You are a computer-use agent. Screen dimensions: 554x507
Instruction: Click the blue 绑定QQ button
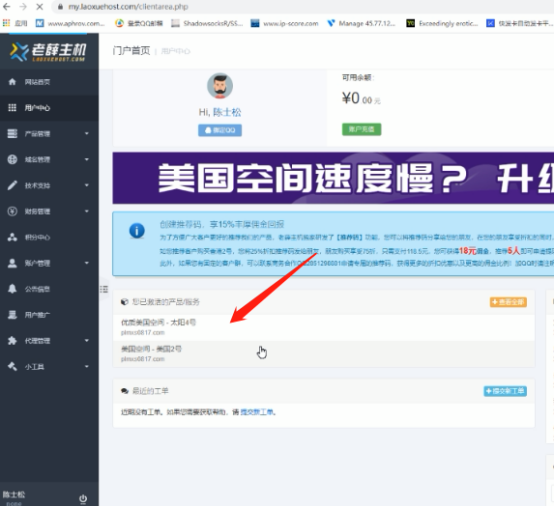pos(220,130)
